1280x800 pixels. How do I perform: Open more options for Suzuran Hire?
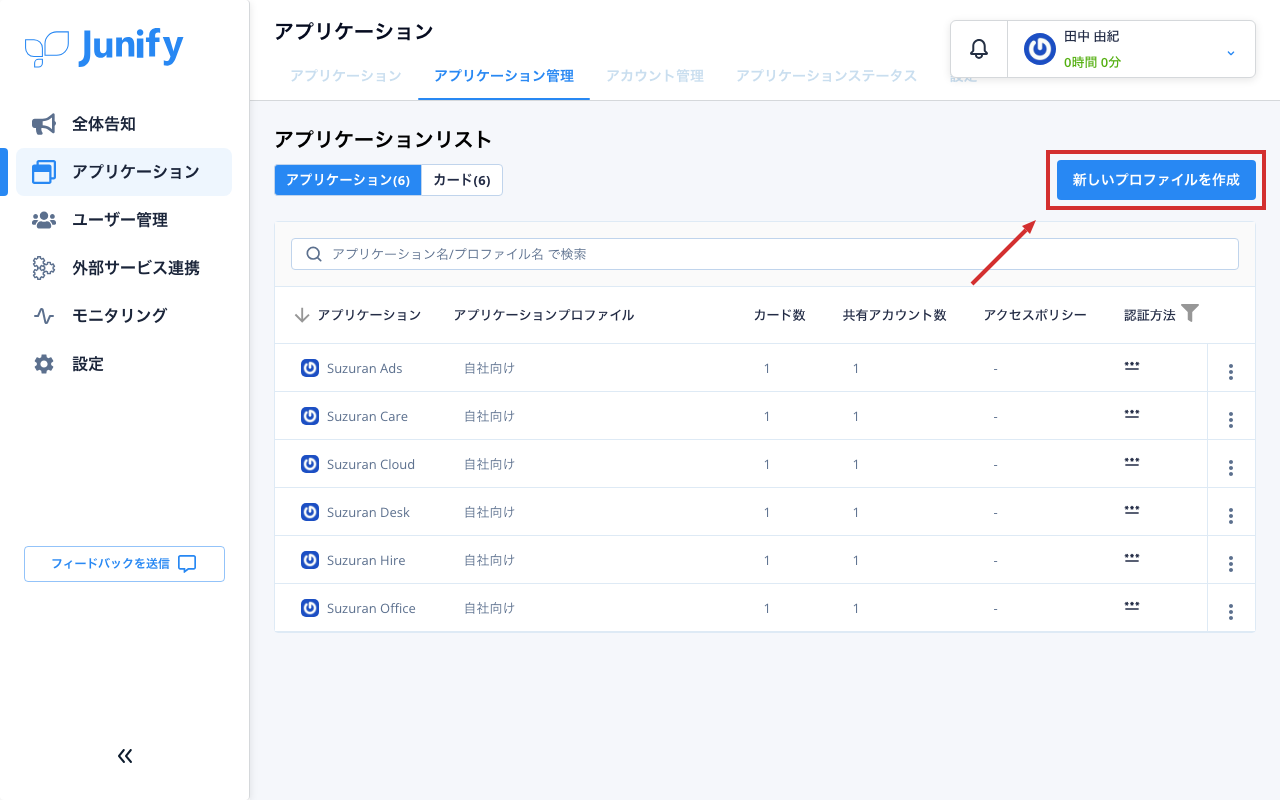1231,564
